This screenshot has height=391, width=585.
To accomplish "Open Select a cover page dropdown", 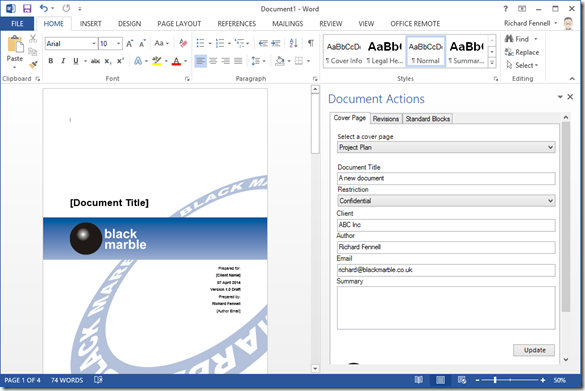I will coord(446,147).
